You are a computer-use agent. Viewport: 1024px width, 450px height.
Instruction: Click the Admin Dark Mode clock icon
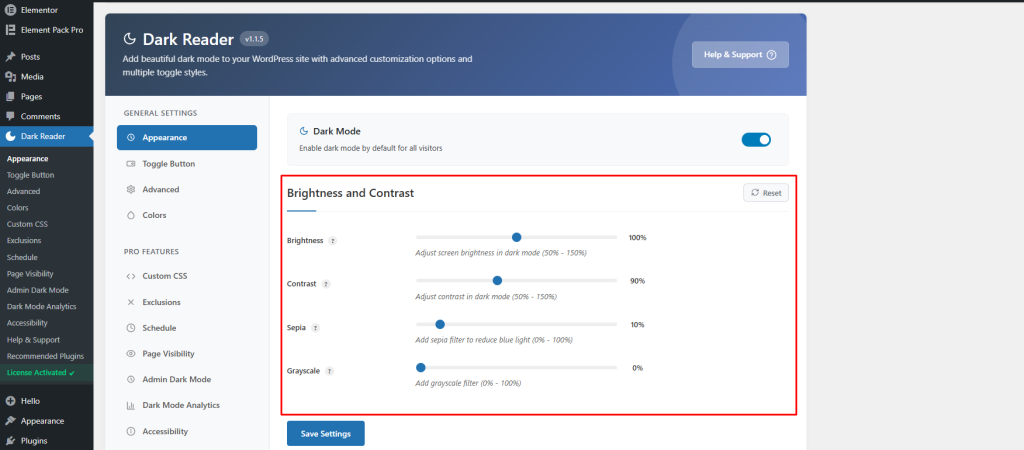click(131, 379)
